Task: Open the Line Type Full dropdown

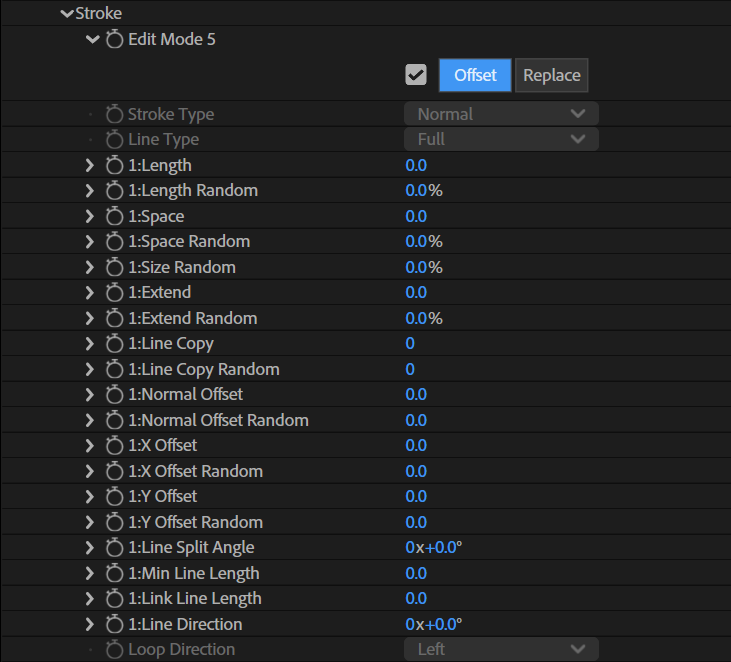Action: pos(501,139)
